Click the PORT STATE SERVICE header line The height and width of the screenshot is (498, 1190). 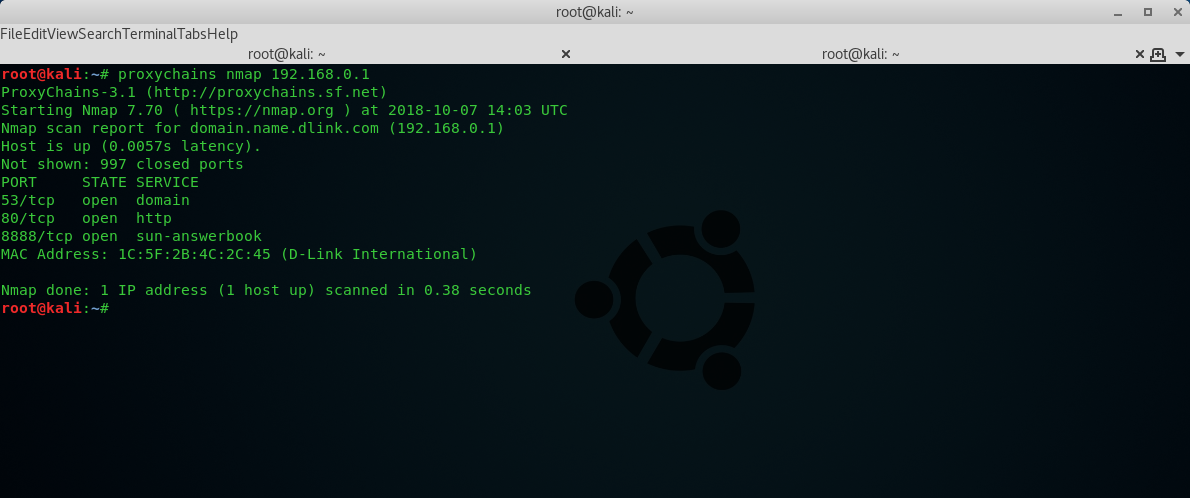[99, 182]
